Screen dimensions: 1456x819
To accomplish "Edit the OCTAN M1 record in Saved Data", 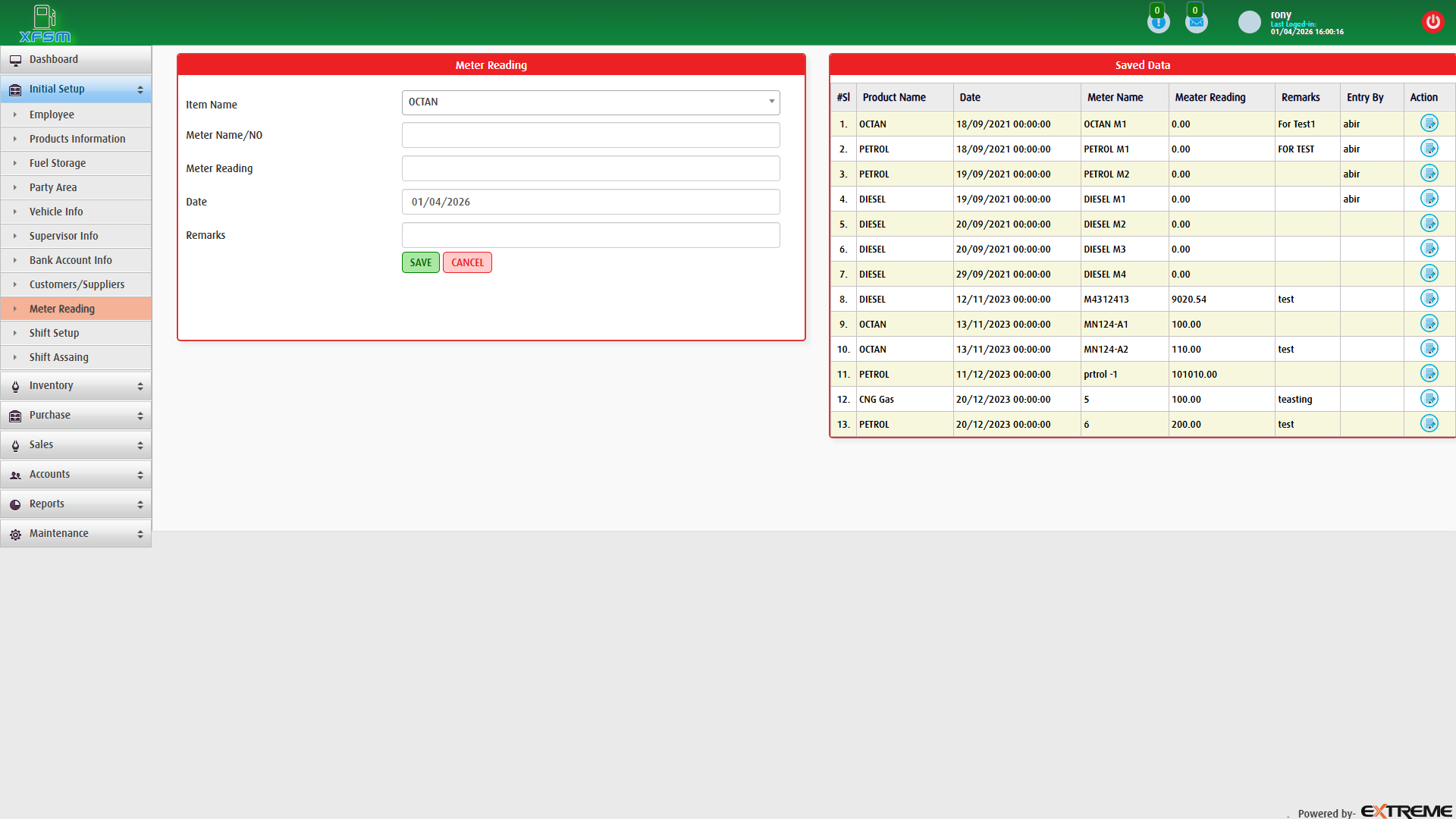I will tap(1430, 123).
